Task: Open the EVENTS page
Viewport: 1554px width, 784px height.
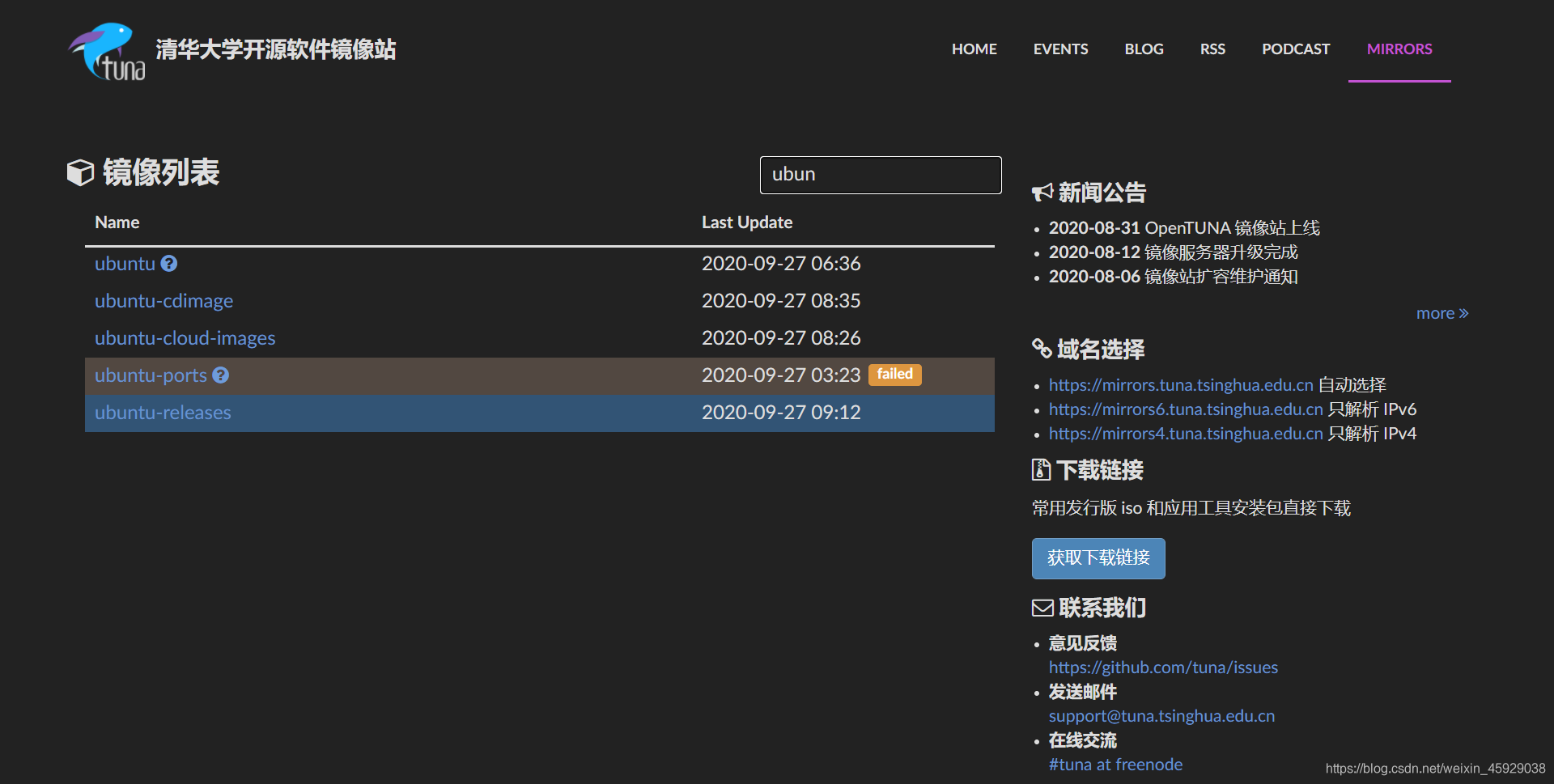Action: coord(1060,49)
